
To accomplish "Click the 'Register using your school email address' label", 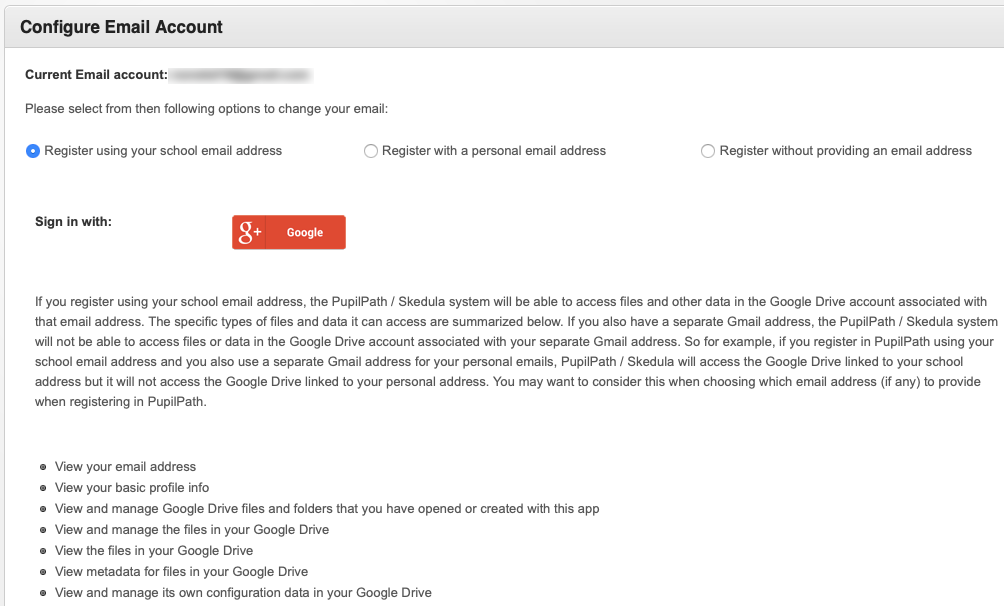I will 163,151.
